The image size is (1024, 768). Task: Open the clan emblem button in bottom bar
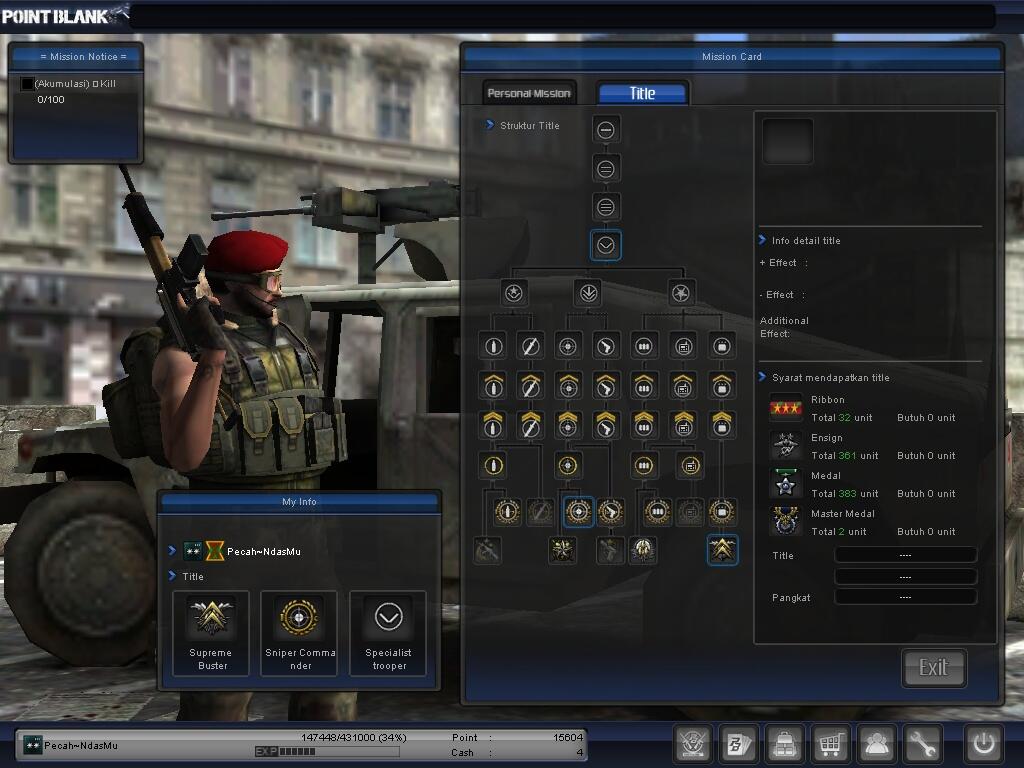692,743
